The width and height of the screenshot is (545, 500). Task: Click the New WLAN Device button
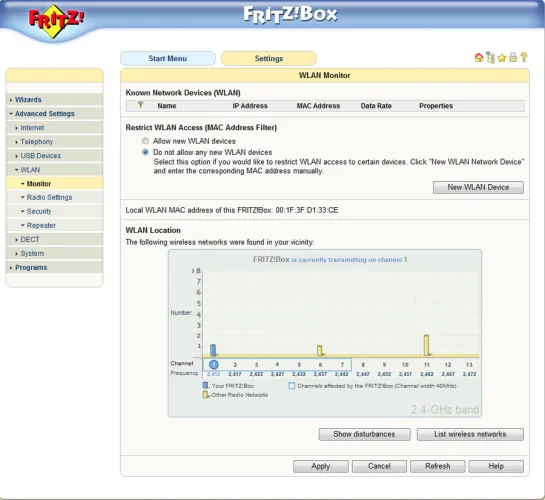click(x=478, y=187)
